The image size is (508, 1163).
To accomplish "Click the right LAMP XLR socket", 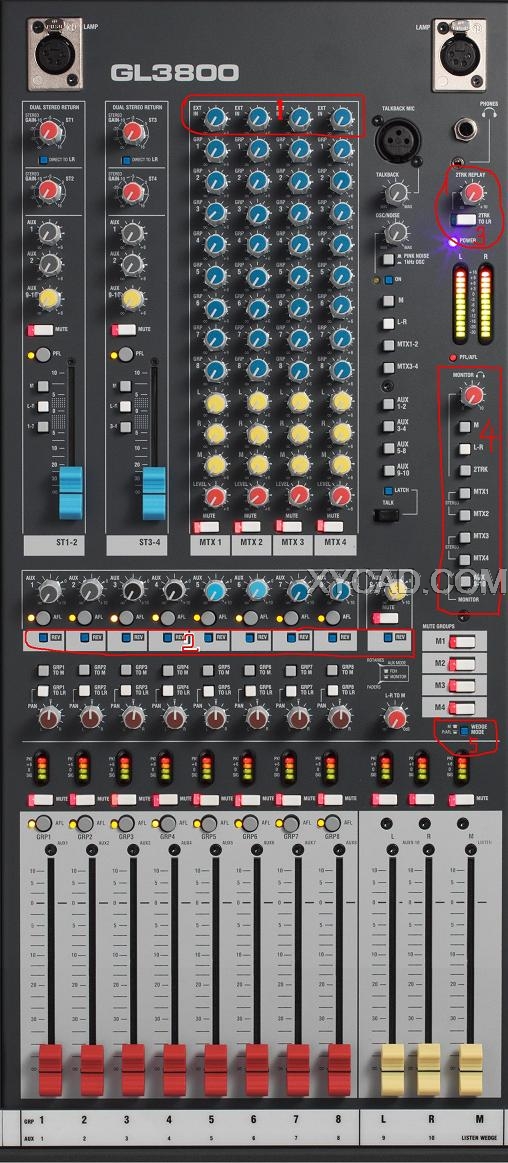I will pos(461,53).
